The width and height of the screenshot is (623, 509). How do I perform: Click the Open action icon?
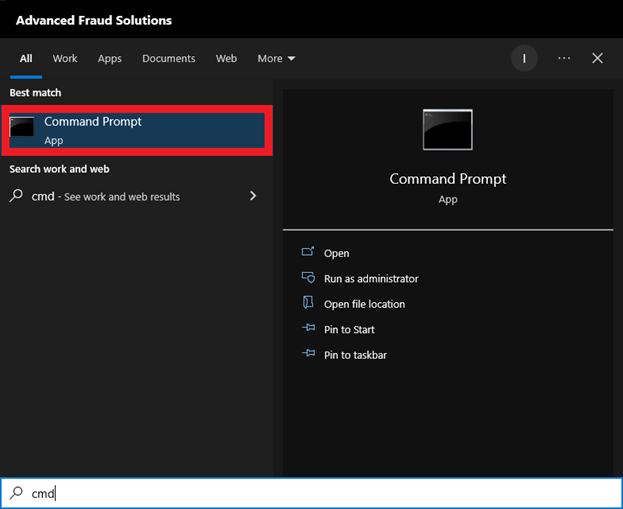pos(308,252)
